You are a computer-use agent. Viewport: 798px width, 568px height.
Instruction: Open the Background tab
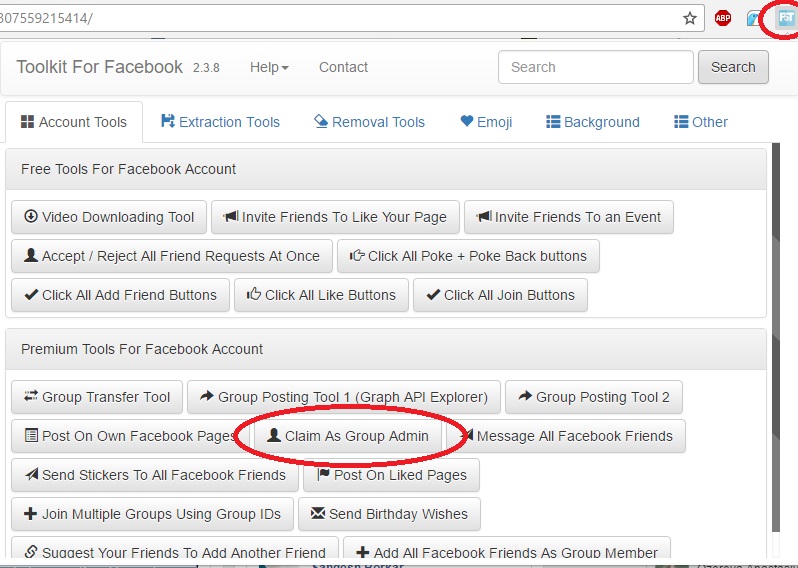592,122
